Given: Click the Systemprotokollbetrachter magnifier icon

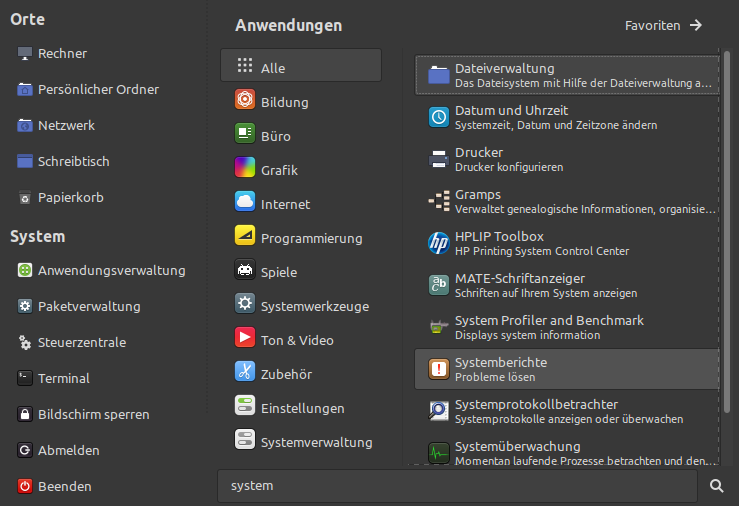Looking at the screenshot, I should coord(439,411).
